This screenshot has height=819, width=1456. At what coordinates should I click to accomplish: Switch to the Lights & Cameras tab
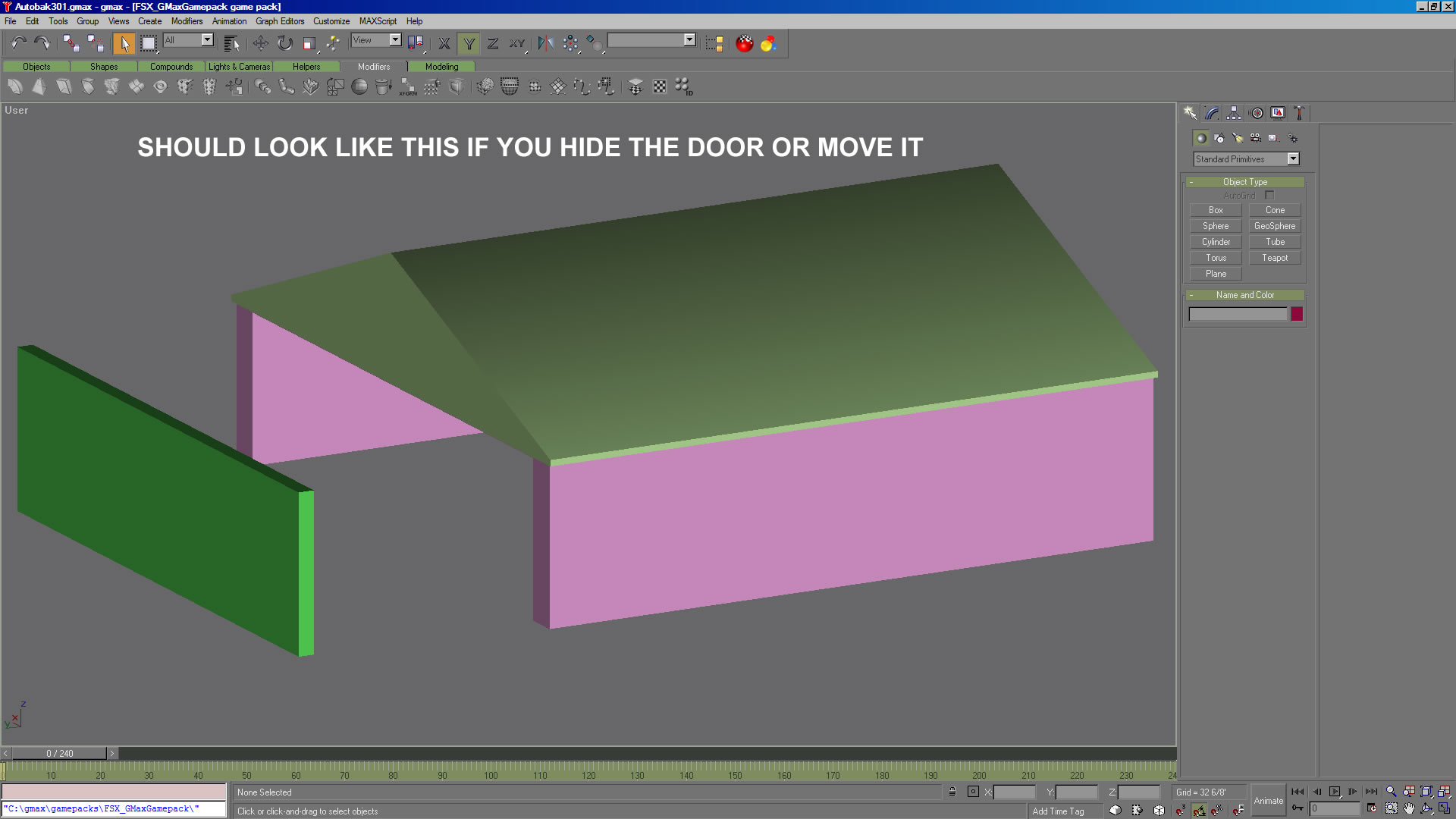(x=239, y=67)
